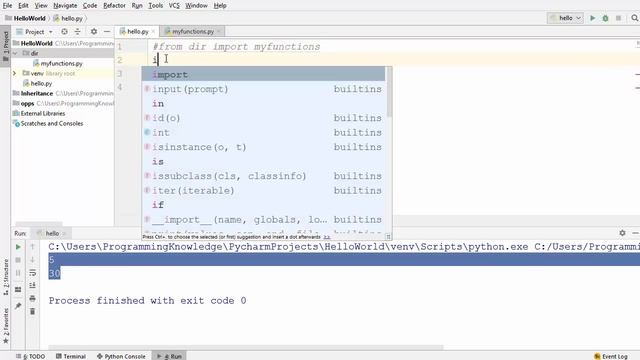Start debugging with the bug icon
Viewport: 640px width, 360px height.
point(605,18)
